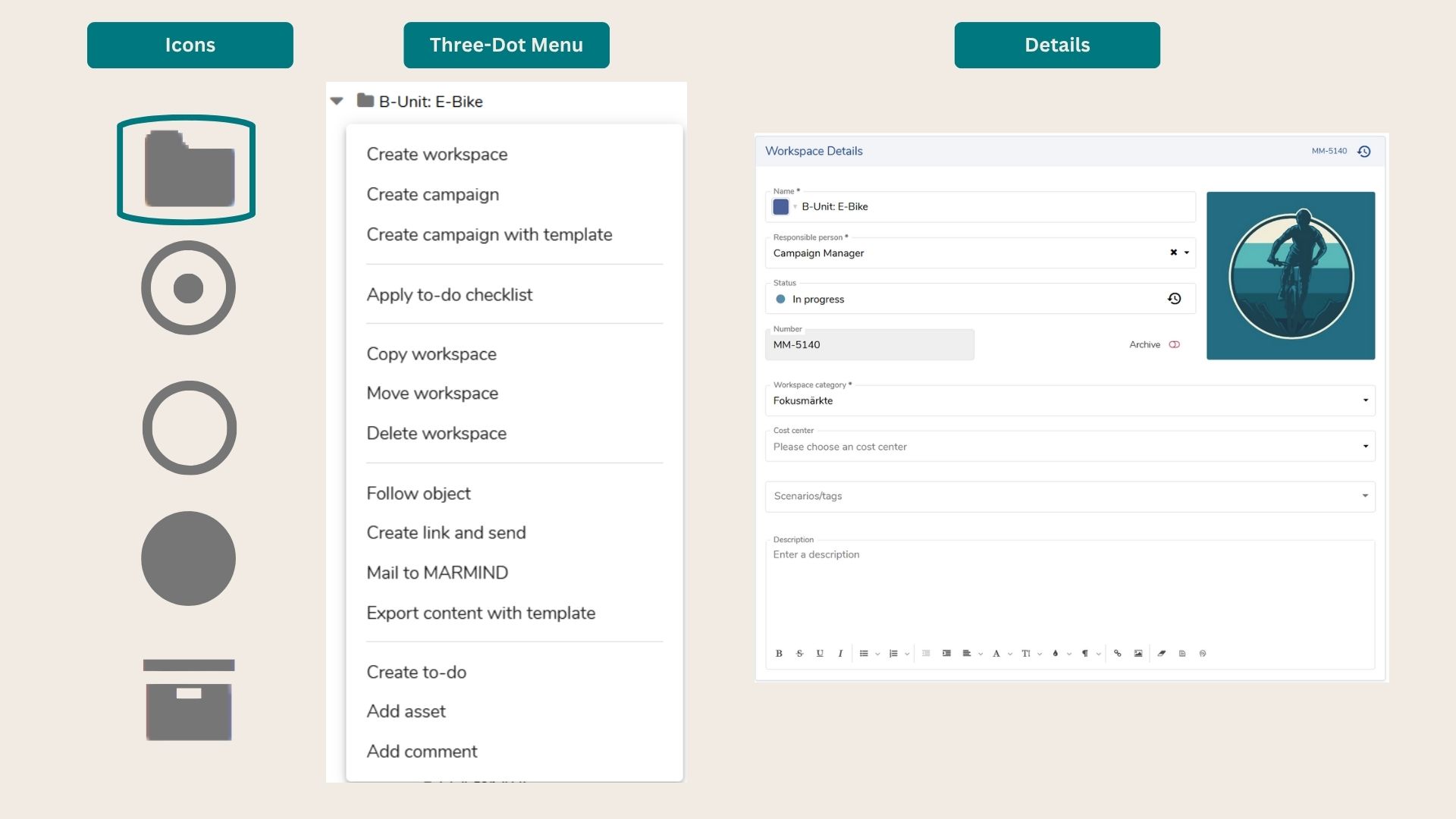This screenshot has height=819, width=1456.
Task: Insert an image in the description editor
Action: click(x=1137, y=654)
